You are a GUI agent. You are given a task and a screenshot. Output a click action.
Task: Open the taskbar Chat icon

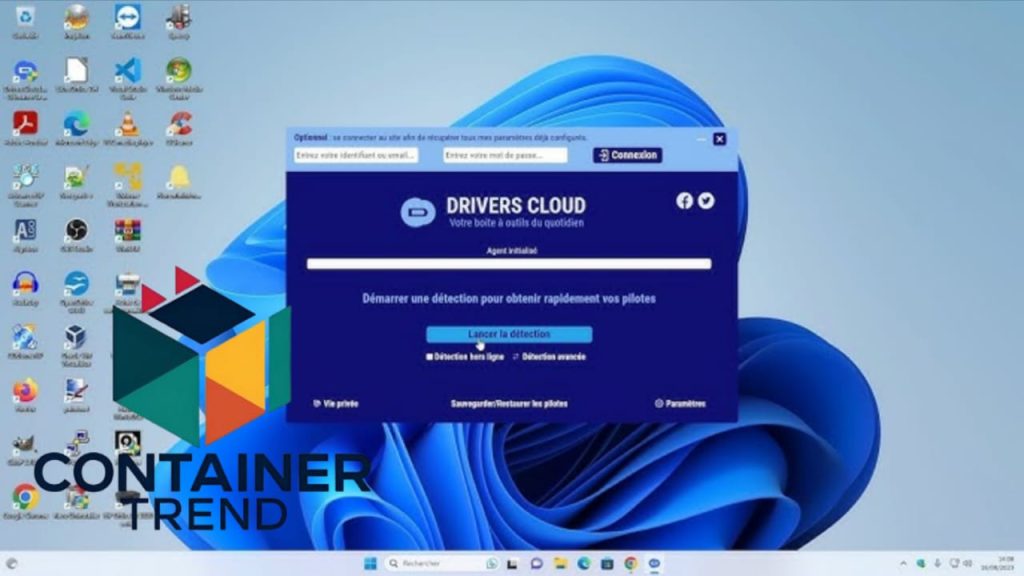[x=537, y=564]
